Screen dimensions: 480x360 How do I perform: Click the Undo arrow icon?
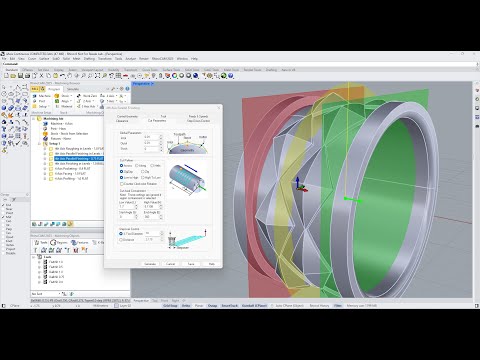62,76
